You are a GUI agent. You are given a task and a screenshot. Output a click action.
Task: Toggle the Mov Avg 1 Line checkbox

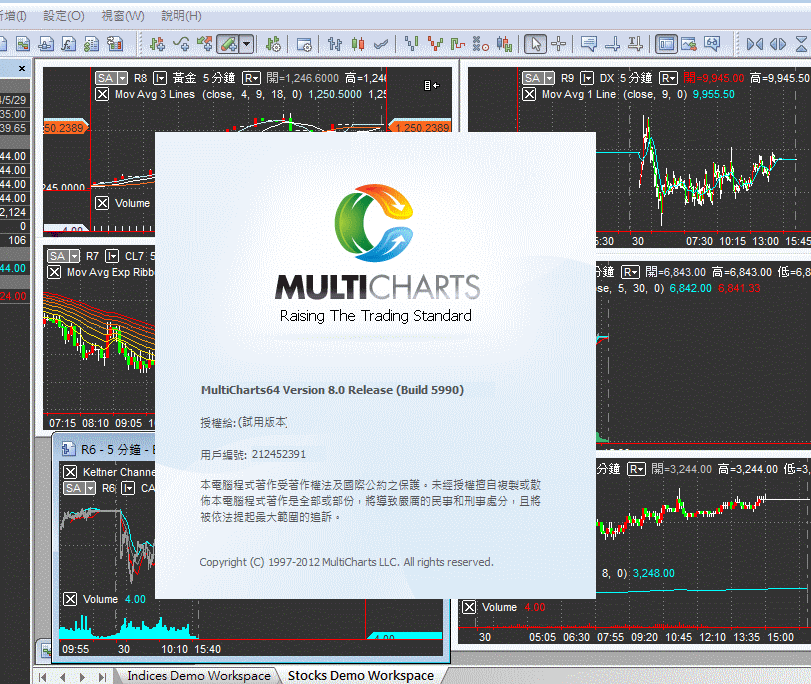pos(529,94)
